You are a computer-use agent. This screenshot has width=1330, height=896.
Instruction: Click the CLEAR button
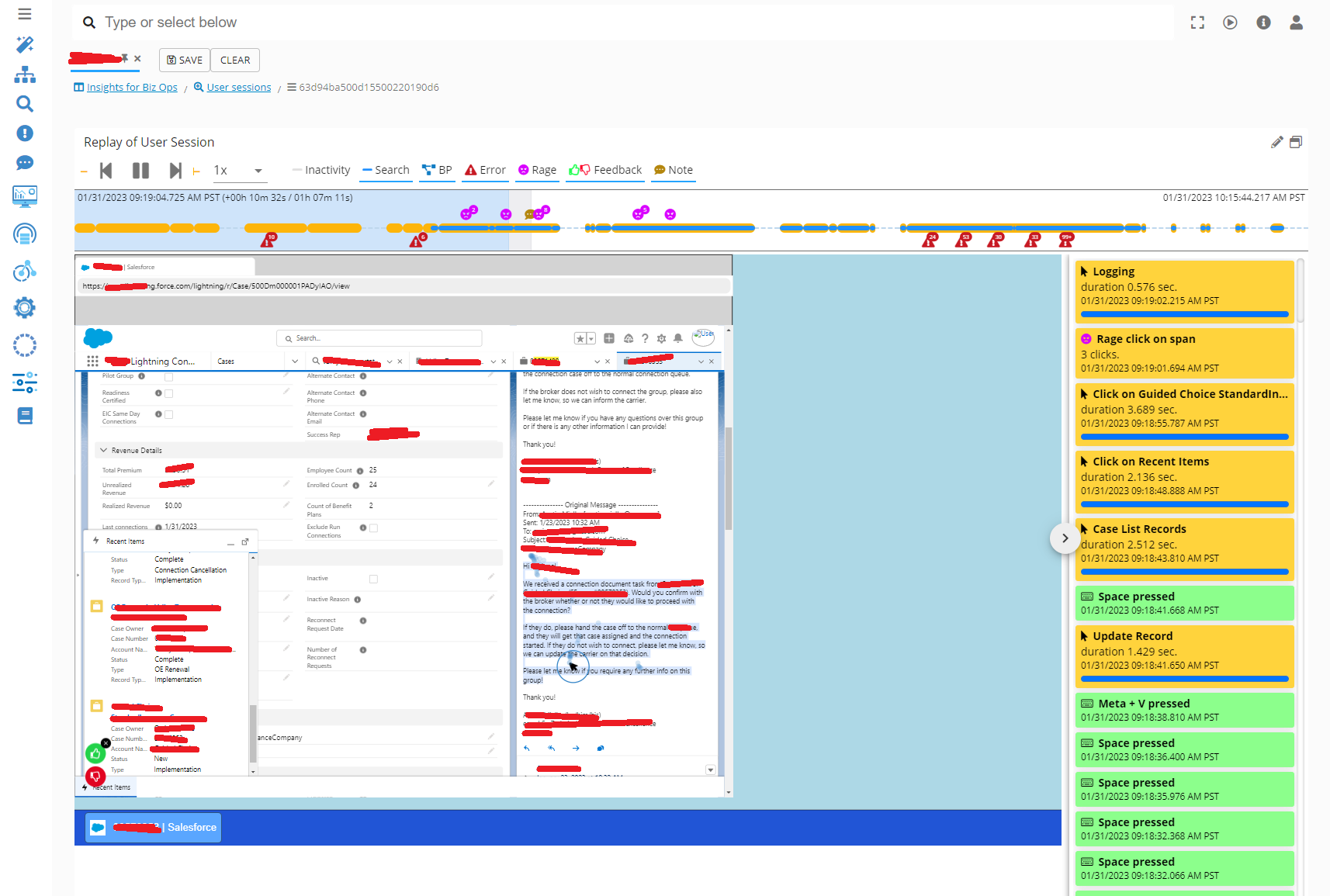pos(235,60)
